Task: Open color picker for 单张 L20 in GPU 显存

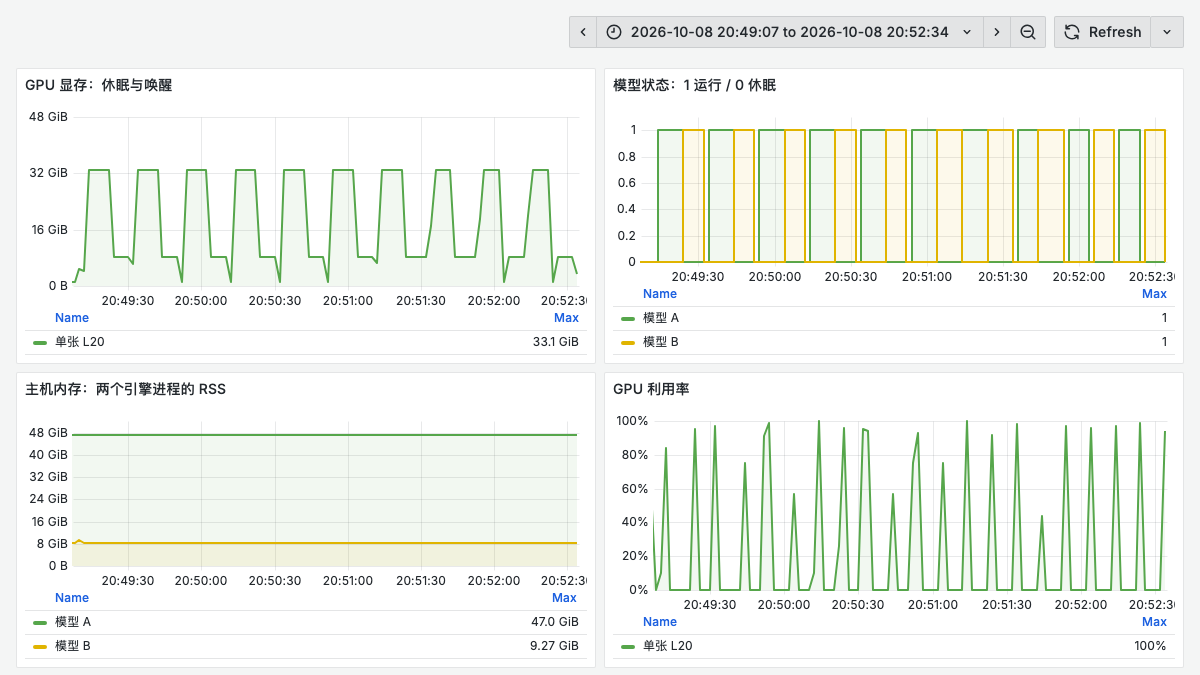Action: 40,342
